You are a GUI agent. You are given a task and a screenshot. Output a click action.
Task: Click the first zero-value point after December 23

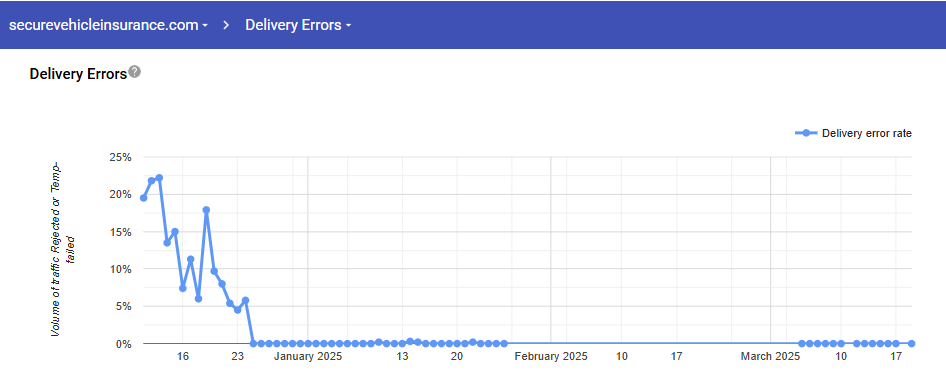(x=253, y=343)
